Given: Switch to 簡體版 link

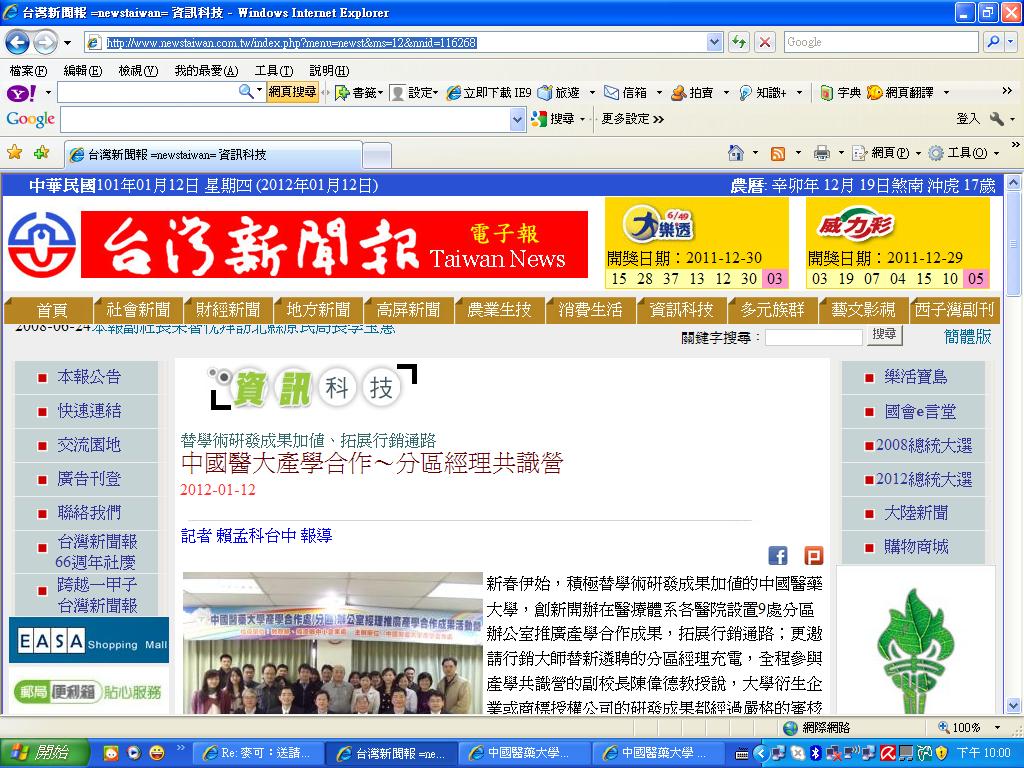Looking at the screenshot, I should [x=967, y=337].
